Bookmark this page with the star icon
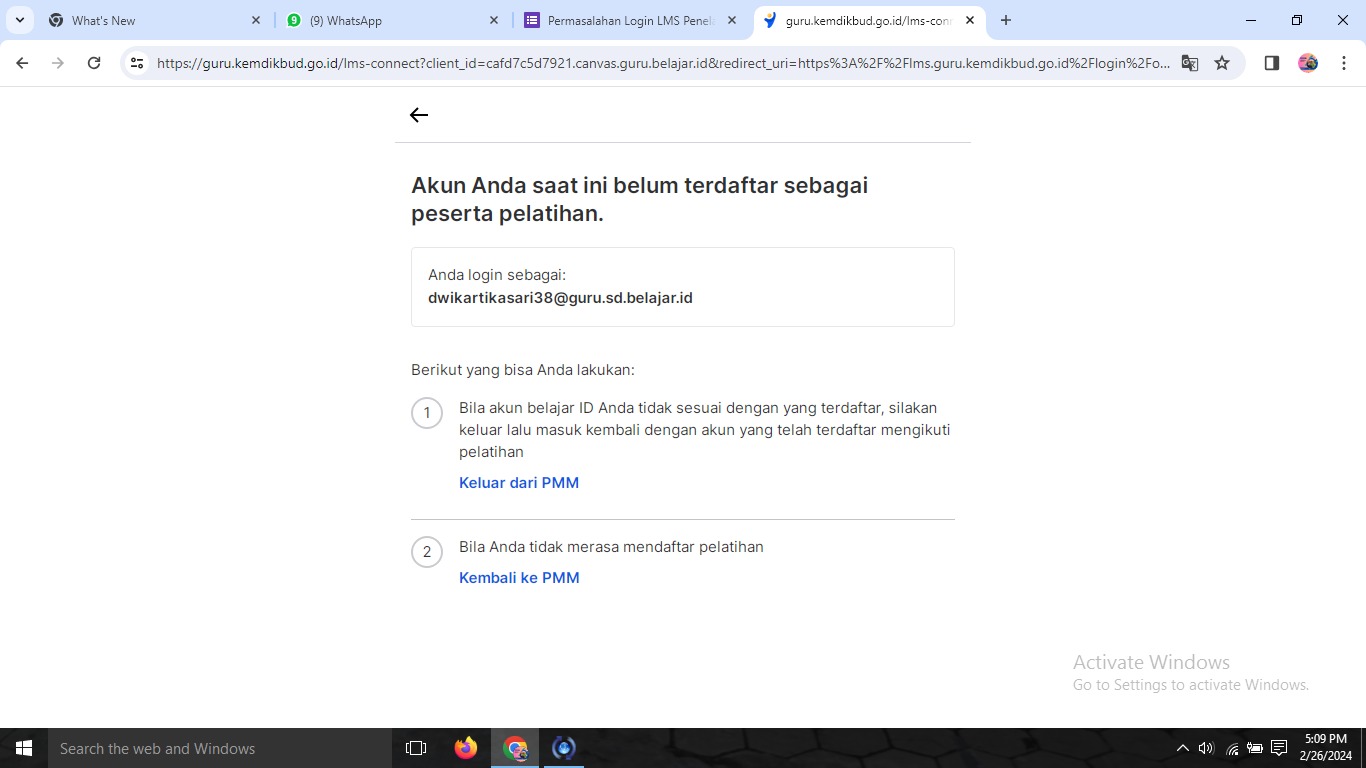Viewport: 1366px width, 768px height. 1222,63
